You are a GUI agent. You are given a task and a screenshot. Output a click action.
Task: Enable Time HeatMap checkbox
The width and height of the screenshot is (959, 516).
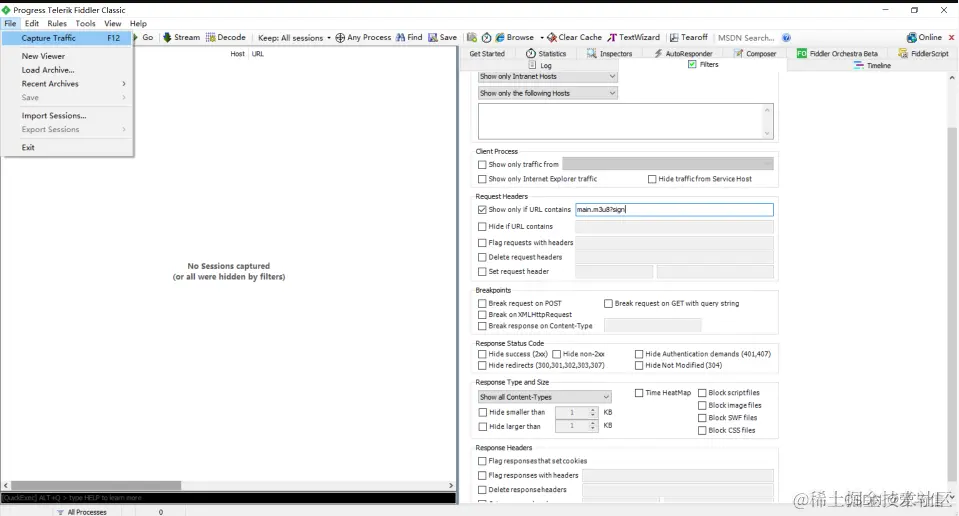639,393
